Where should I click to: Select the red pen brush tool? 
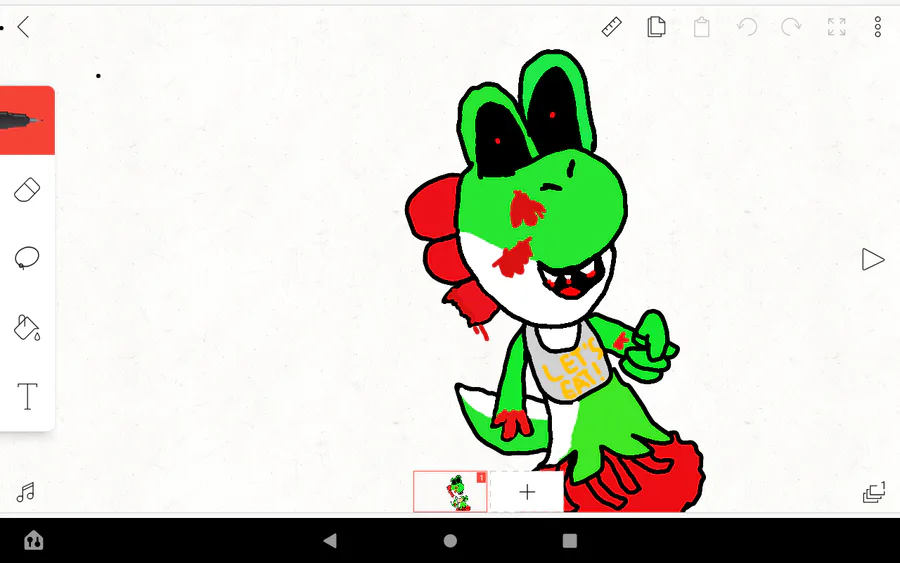click(x=27, y=121)
